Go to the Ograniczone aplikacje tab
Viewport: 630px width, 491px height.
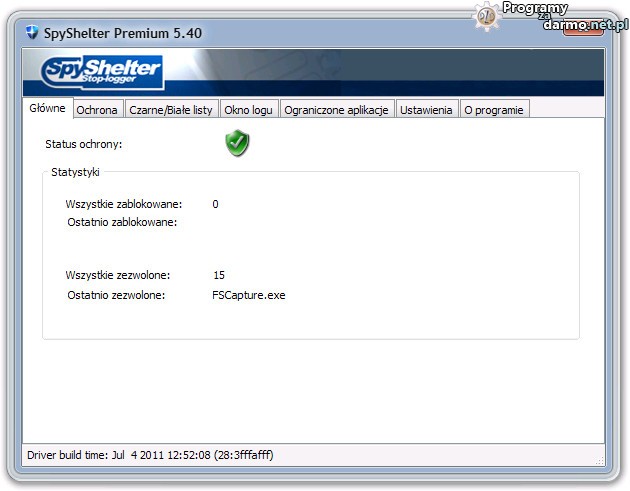(x=336, y=110)
